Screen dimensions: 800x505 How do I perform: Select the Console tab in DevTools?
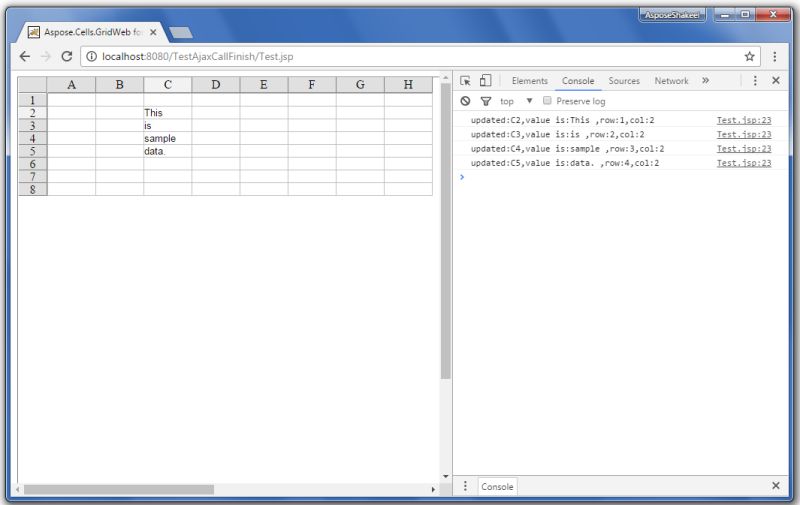[x=578, y=81]
